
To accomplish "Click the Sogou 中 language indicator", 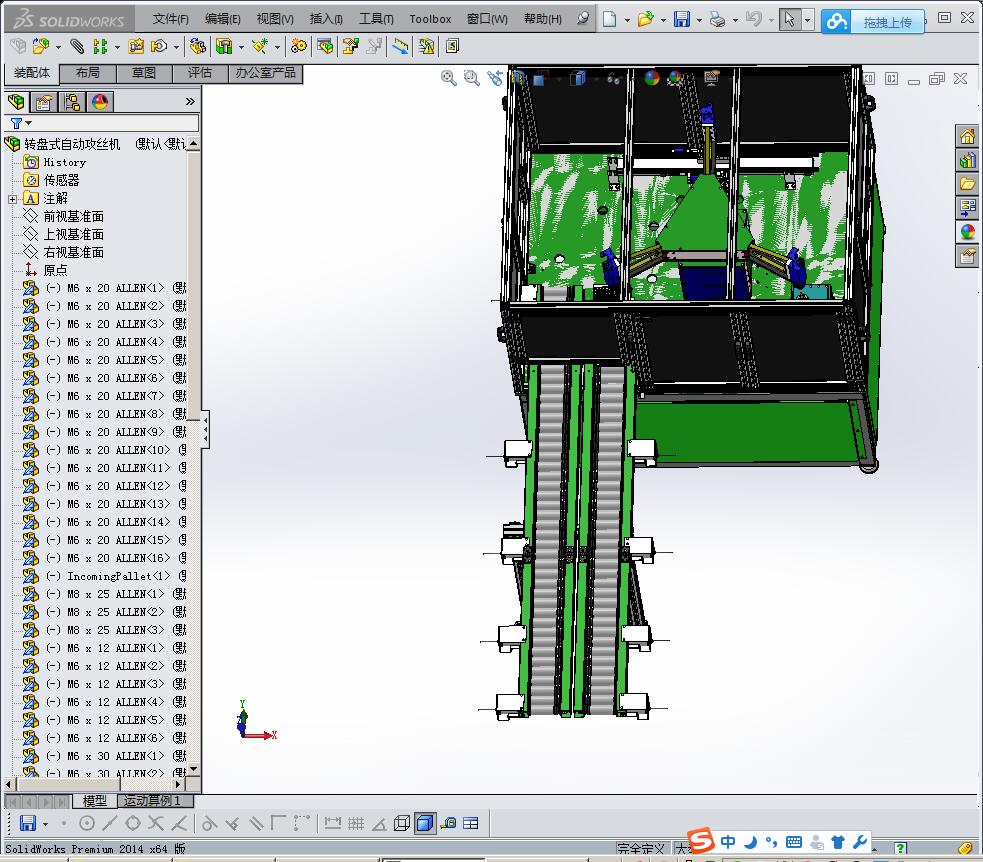I will pyautogui.click(x=728, y=842).
